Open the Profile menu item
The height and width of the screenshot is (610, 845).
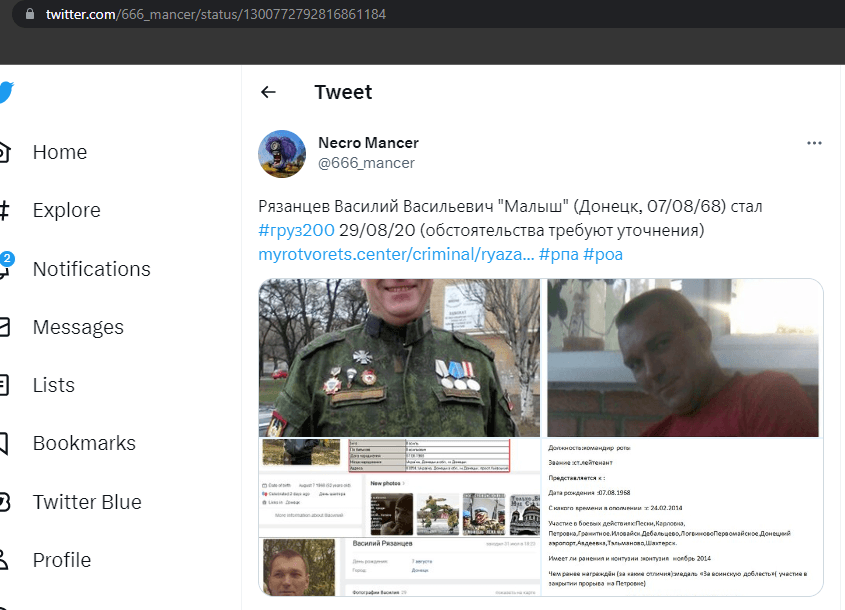(61, 560)
